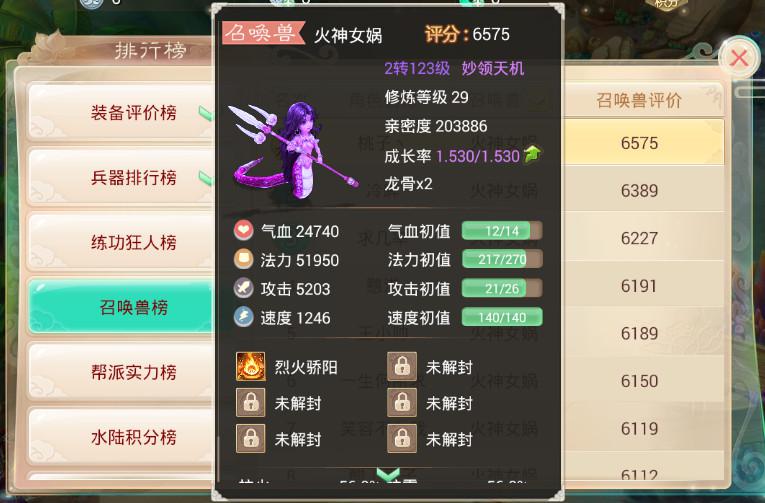Open the 装备评价榜 ranking tab
Viewport: 765px width, 503px height.
point(121,113)
